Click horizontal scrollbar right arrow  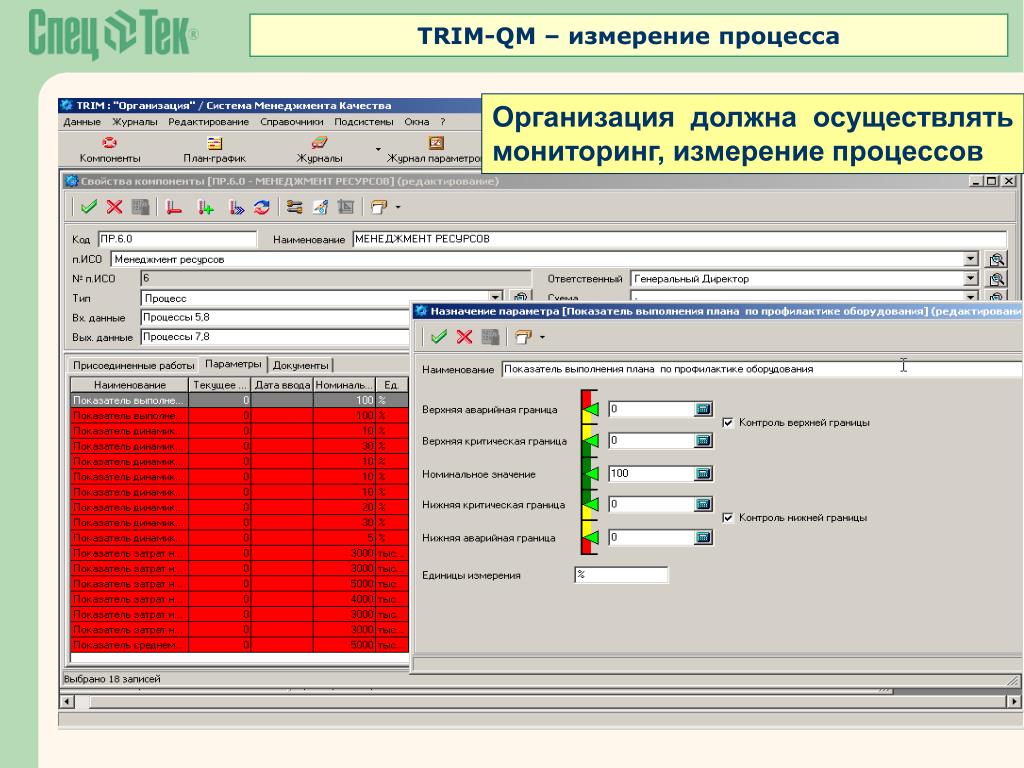tap(1013, 702)
